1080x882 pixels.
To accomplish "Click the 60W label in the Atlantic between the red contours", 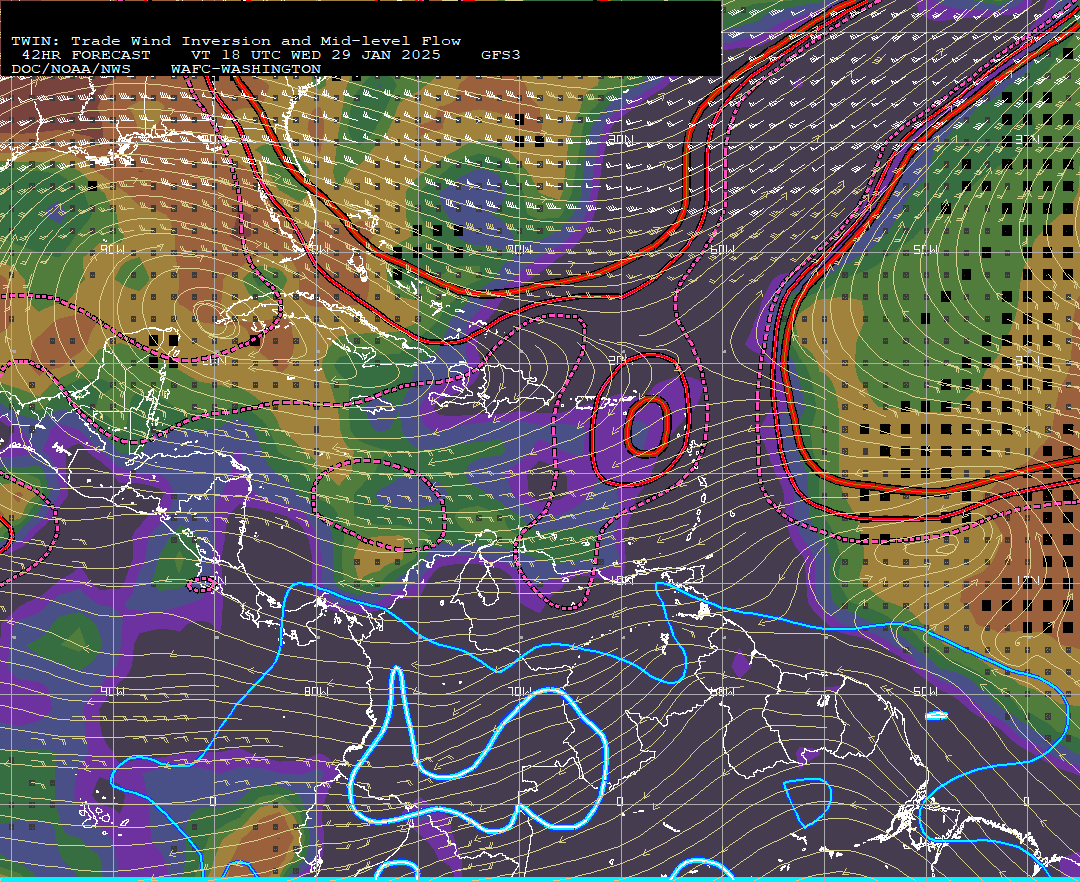I will tap(723, 249).
